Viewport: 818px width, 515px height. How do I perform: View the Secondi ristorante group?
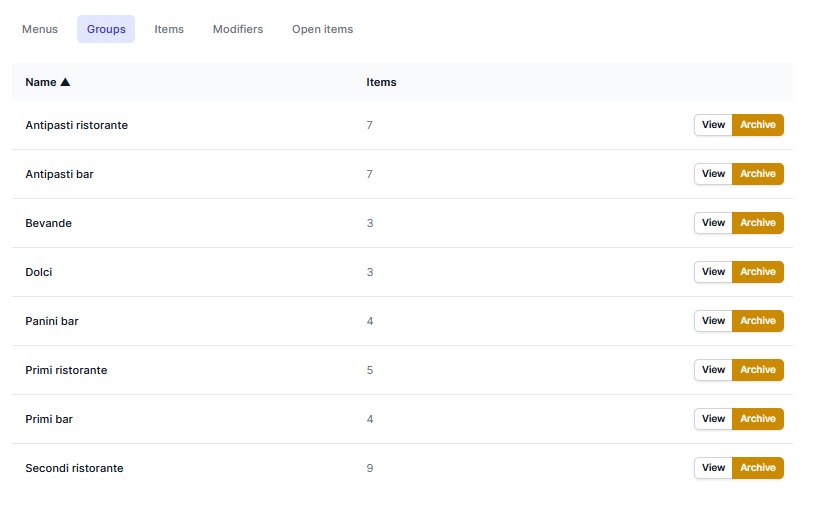713,468
